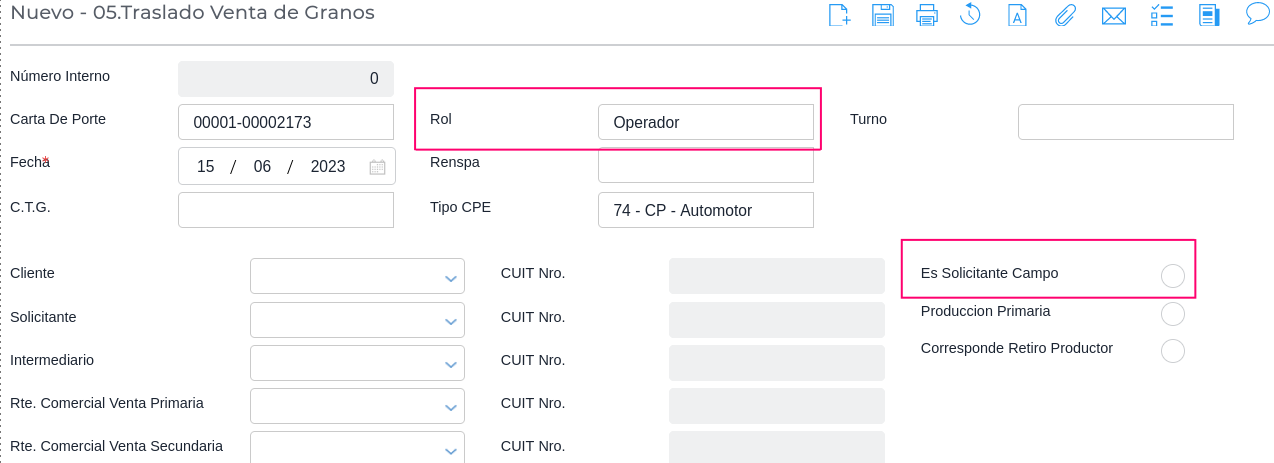The width and height of the screenshot is (1274, 463).
Task: Open the calendar picker in Fecha field
Action: tap(377, 167)
